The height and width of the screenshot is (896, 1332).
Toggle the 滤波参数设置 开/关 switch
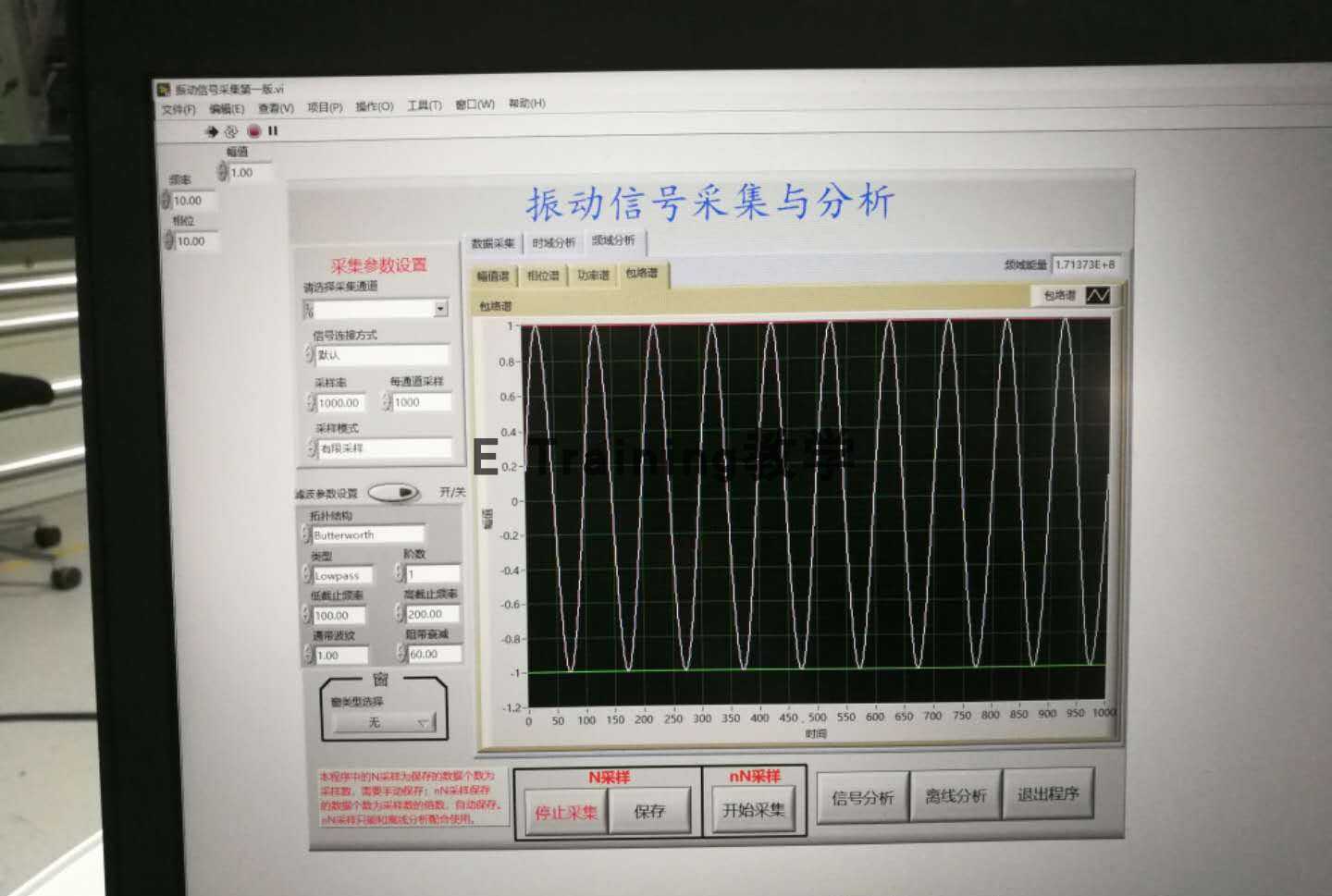click(394, 493)
